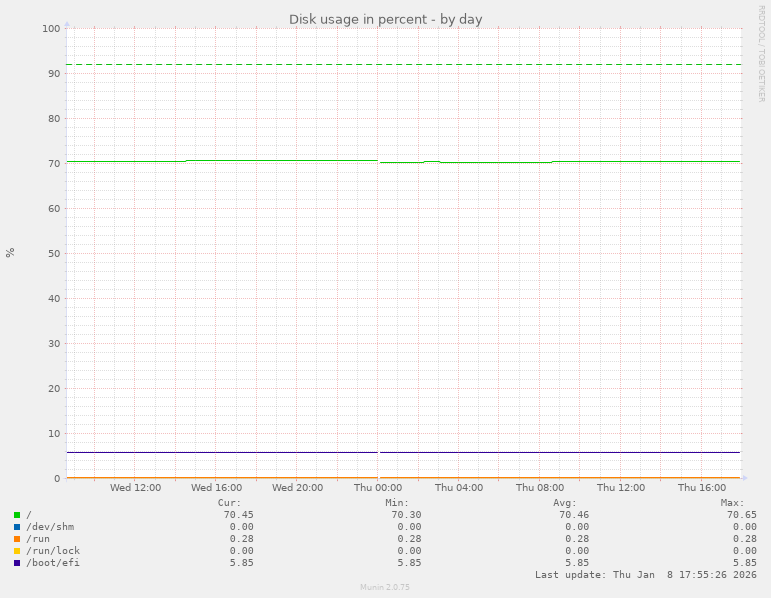The height and width of the screenshot is (598, 771).
Task: Click the yellow /run/lock legend swatch
Action: pos(17,551)
